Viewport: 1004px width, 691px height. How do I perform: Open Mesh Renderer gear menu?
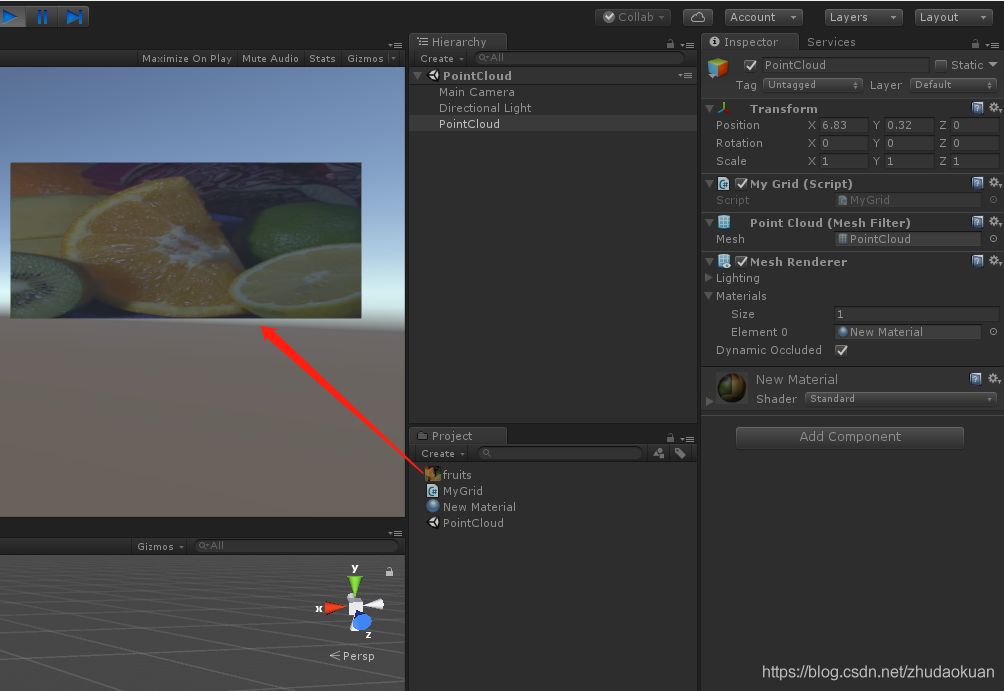994,261
